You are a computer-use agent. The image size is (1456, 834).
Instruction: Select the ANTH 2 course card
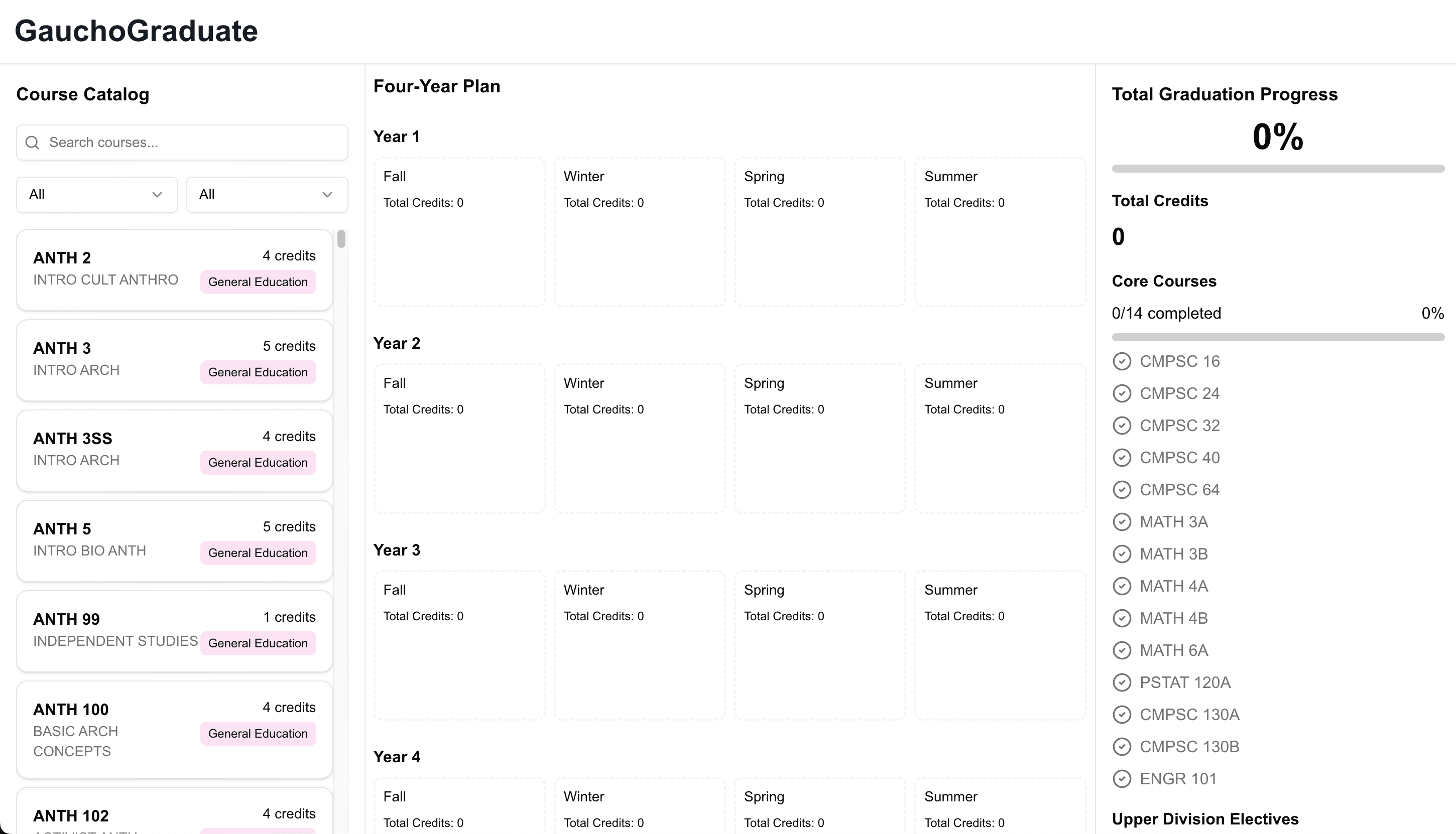(x=174, y=270)
